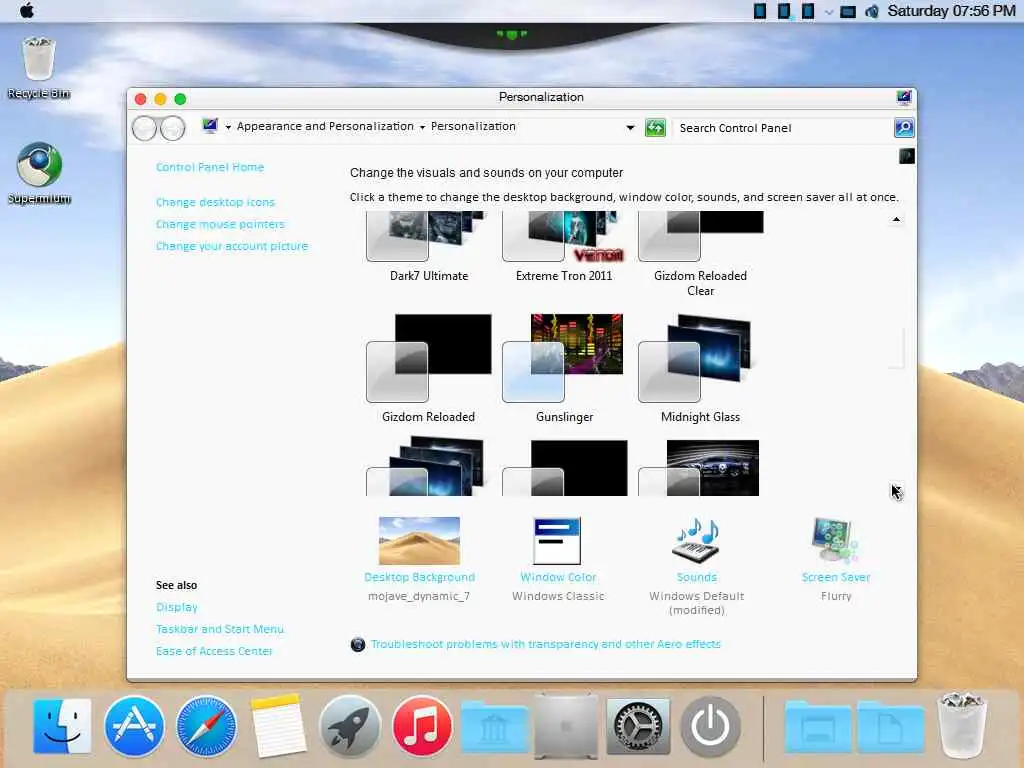The image size is (1024, 768).
Task: Click the Apple logo in menu bar
Action: pos(27,10)
